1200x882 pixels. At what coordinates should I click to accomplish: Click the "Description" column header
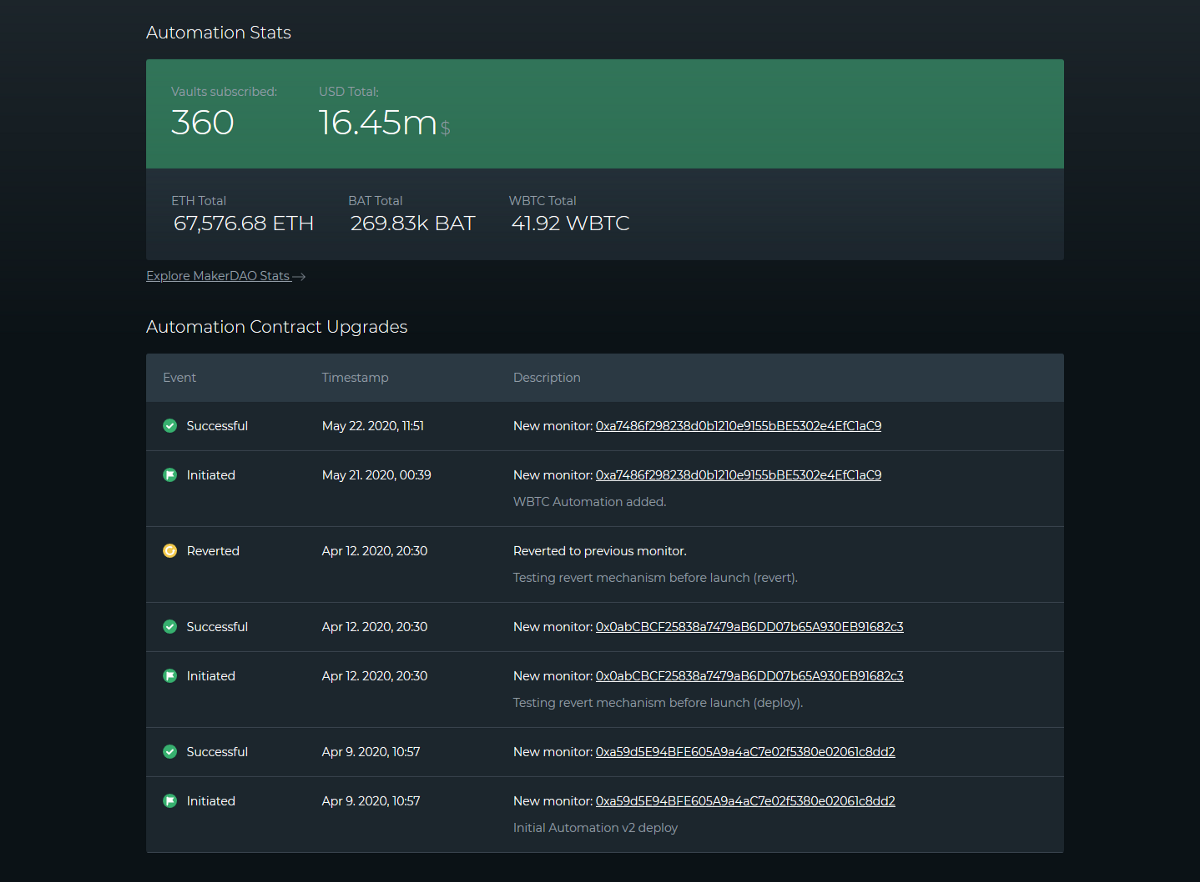coord(547,378)
